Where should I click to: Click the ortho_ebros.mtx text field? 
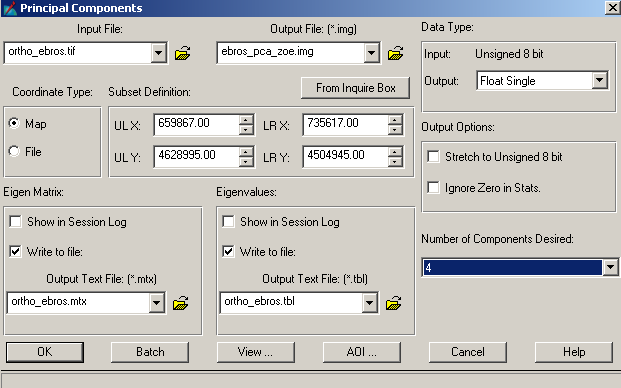click(x=78, y=303)
